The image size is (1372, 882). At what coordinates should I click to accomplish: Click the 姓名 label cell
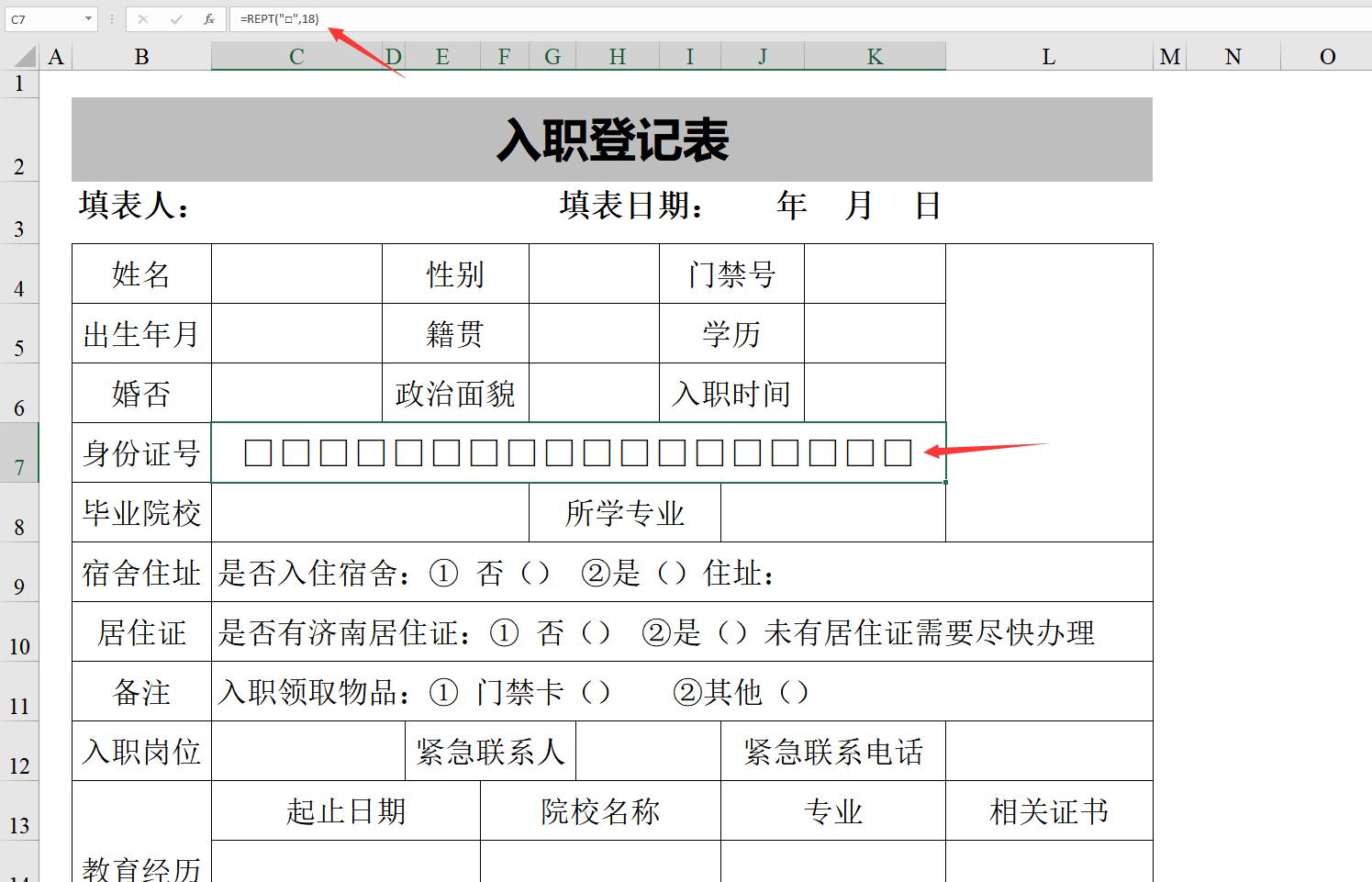point(141,274)
